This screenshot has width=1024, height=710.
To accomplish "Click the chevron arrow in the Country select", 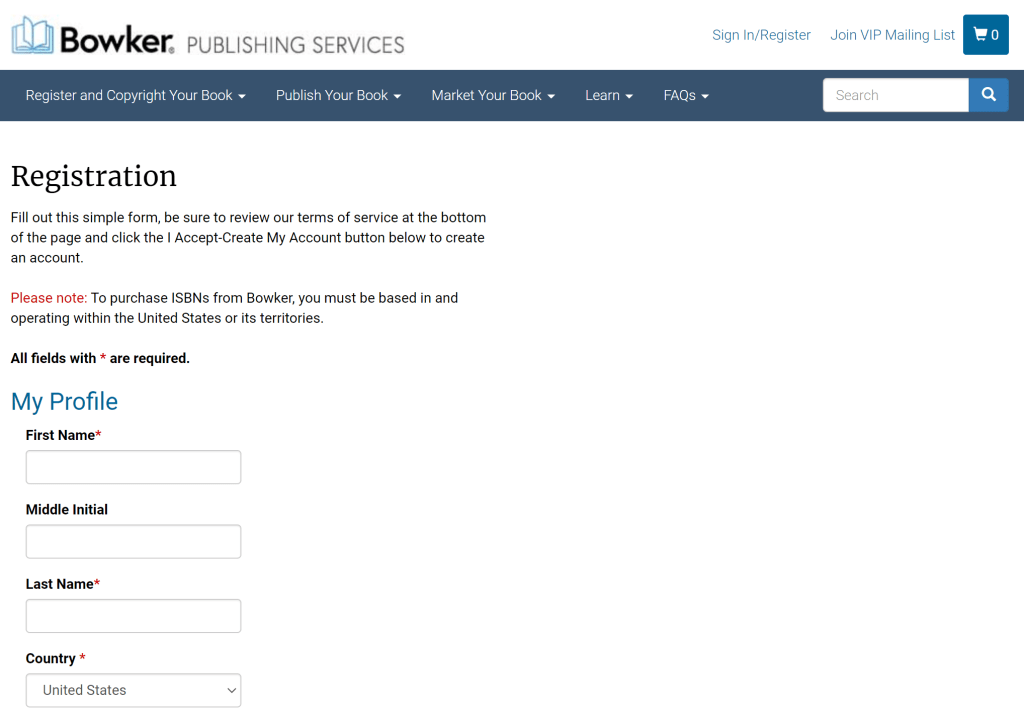I will click(231, 690).
